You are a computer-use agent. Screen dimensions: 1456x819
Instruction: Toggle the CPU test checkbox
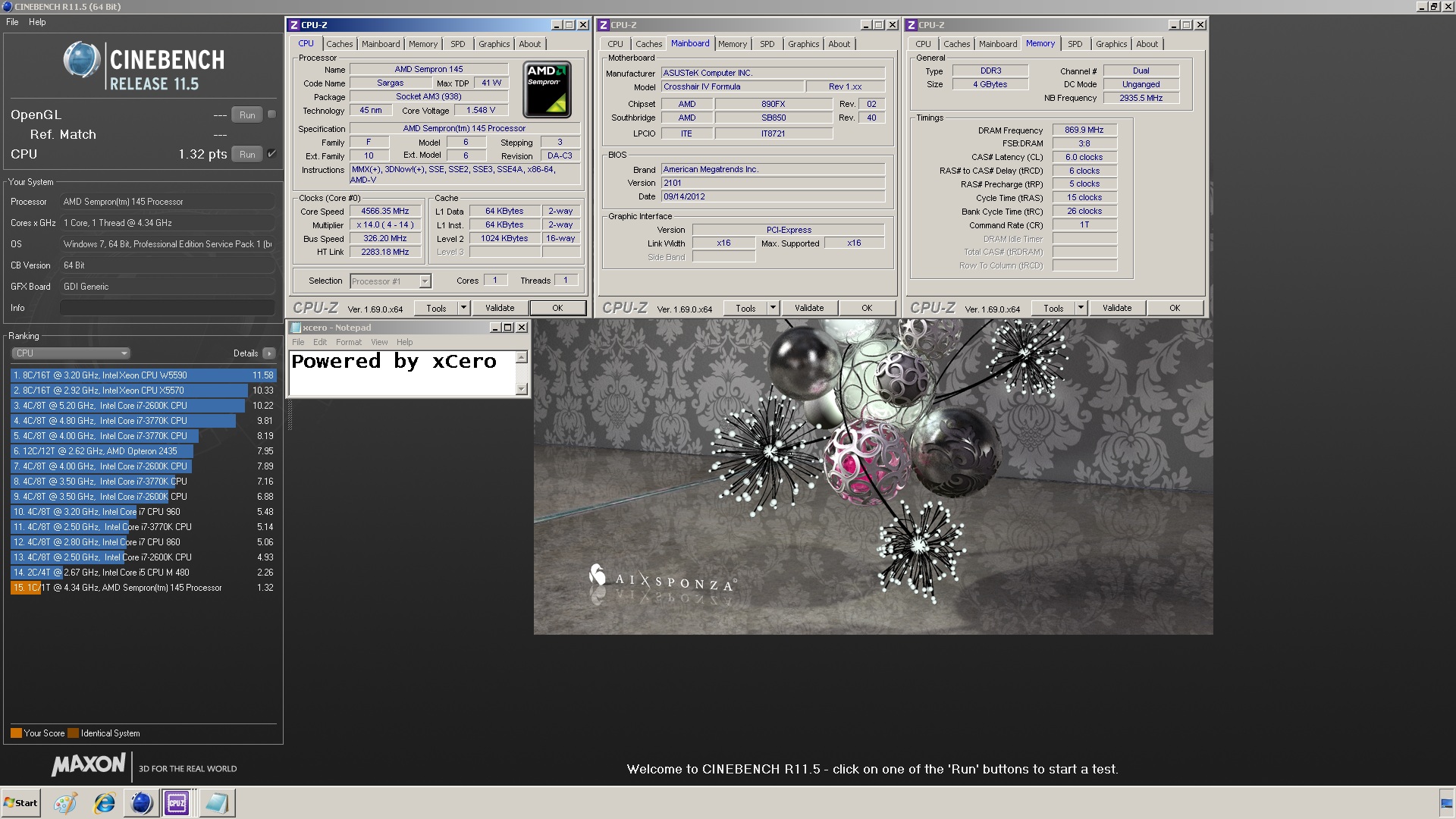click(272, 154)
